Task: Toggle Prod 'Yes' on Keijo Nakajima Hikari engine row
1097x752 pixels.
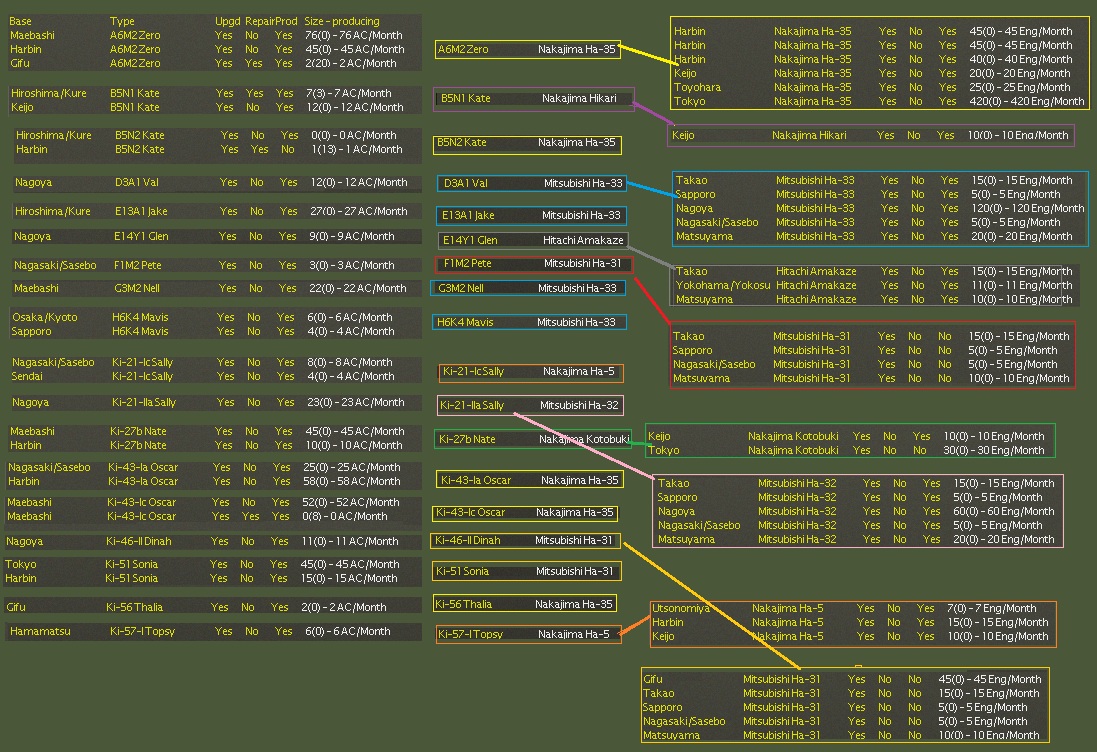Action: pyautogui.click(x=945, y=135)
